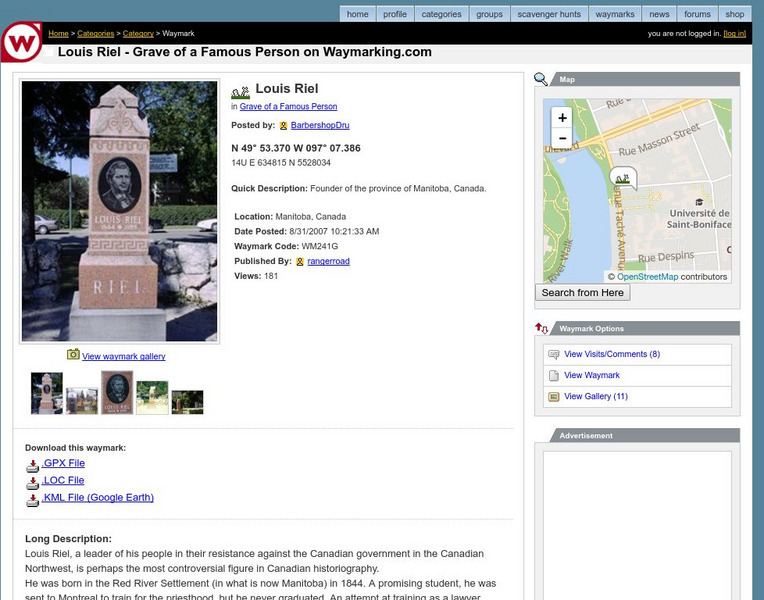This screenshot has width=764, height=600.
Task: Open the home tab
Action: click(x=358, y=14)
